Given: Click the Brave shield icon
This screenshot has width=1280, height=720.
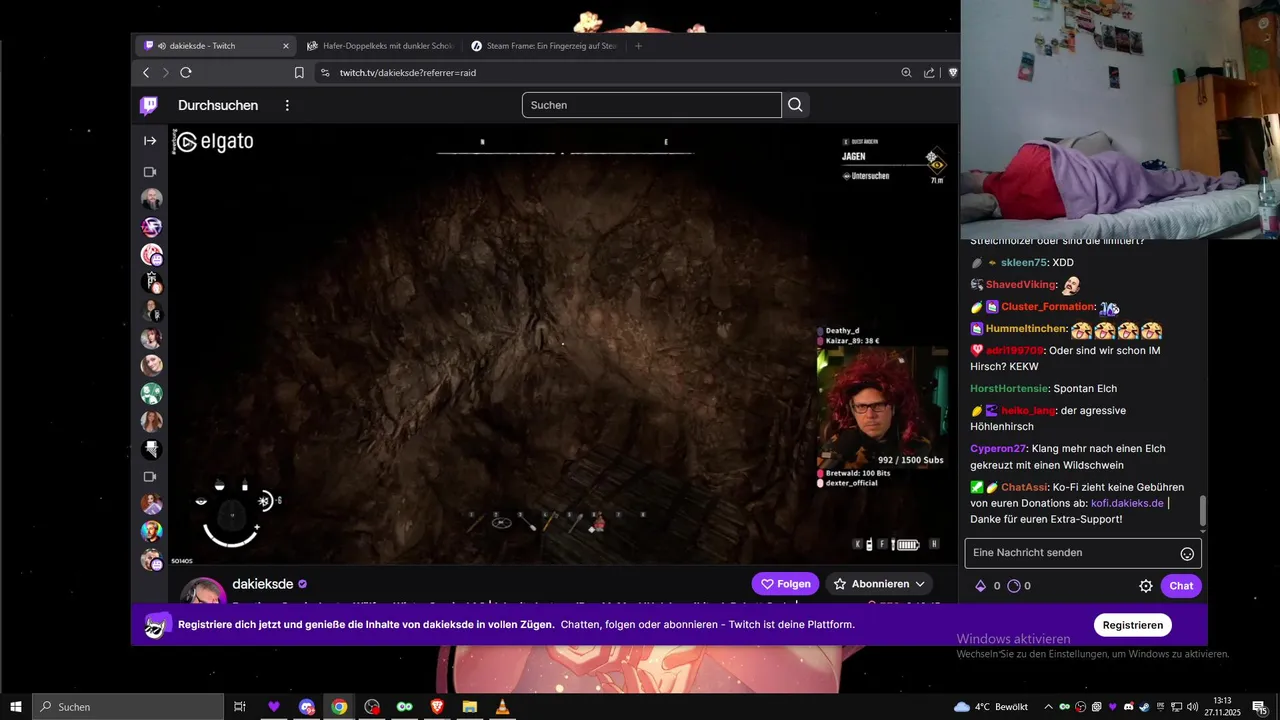Looking at the screenshot, I should pyautogui.click(x=953, y=73).
